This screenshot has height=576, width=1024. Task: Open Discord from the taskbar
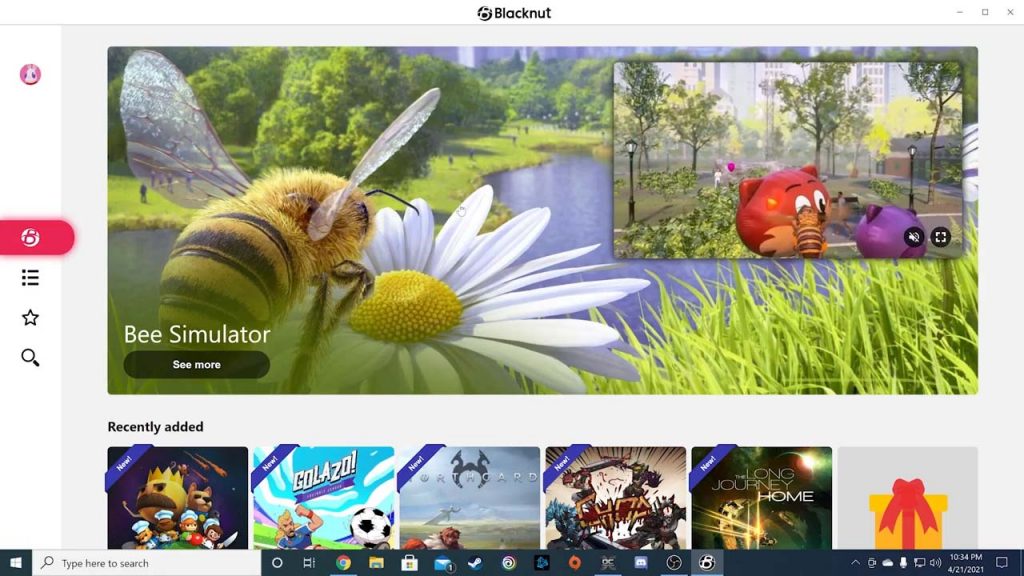coord(641,563)
